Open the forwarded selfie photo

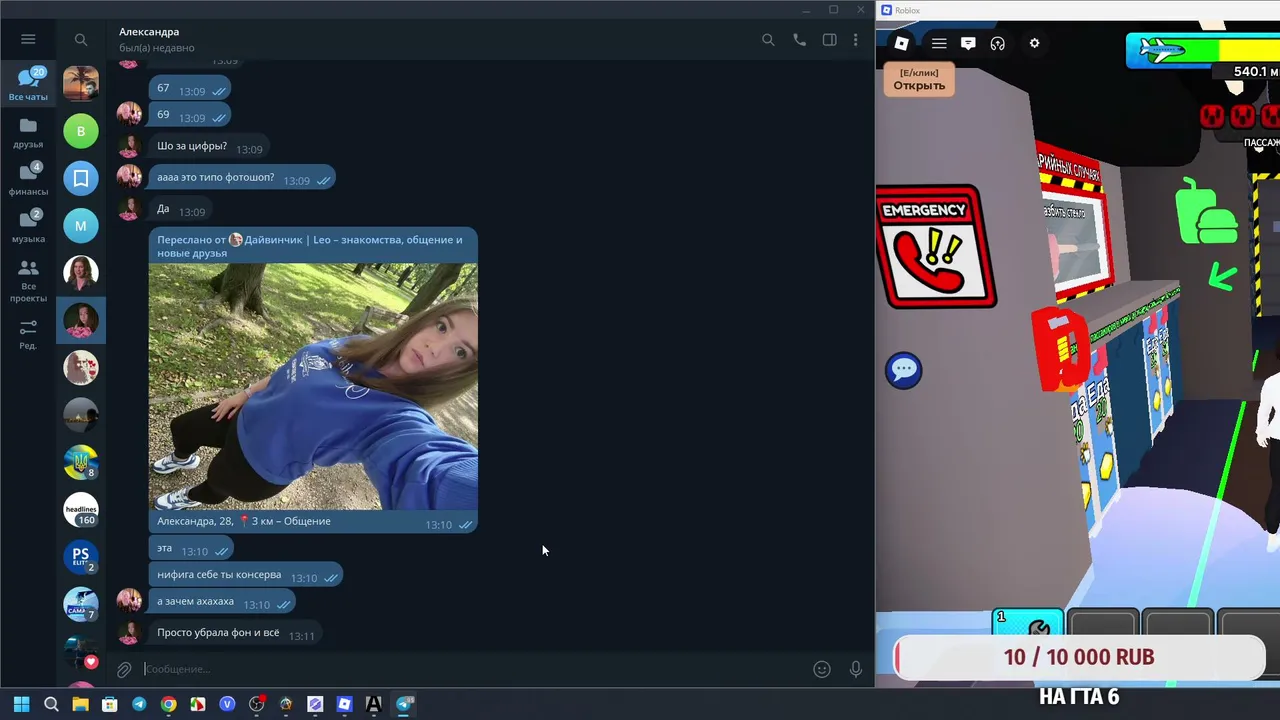[313, 387]
